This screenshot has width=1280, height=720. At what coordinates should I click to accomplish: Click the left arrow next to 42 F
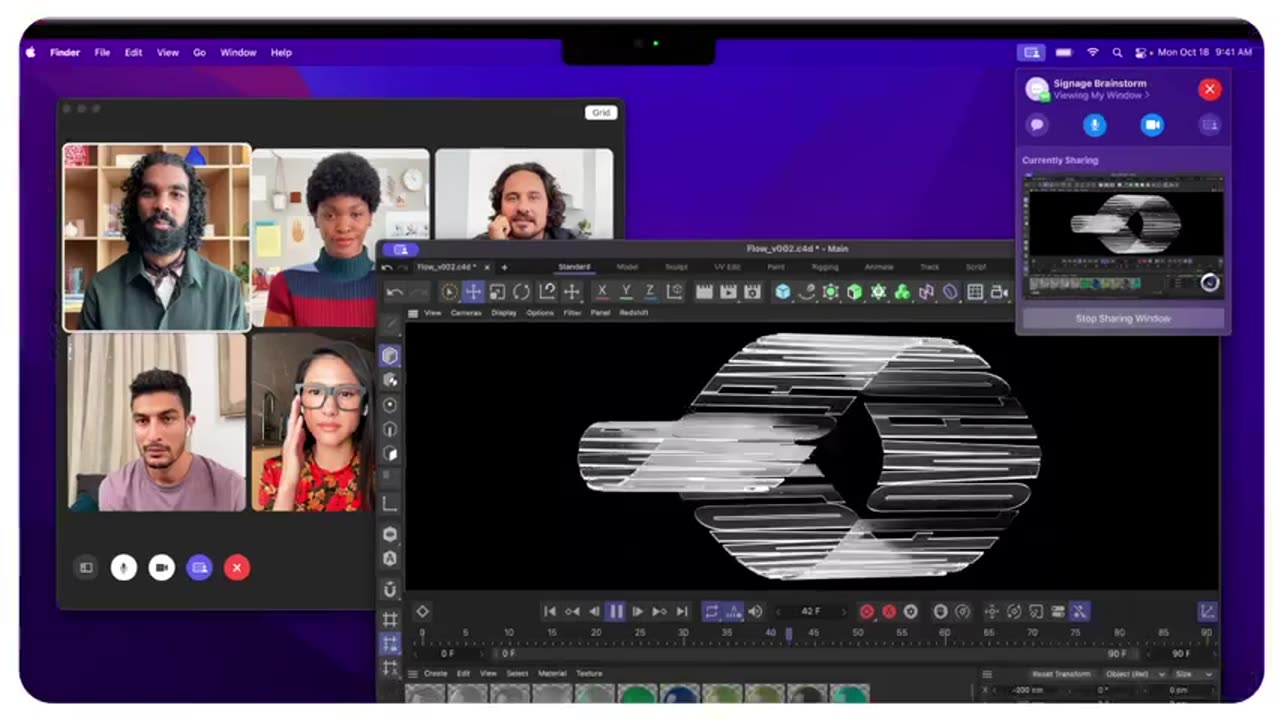tap(779, 611)
